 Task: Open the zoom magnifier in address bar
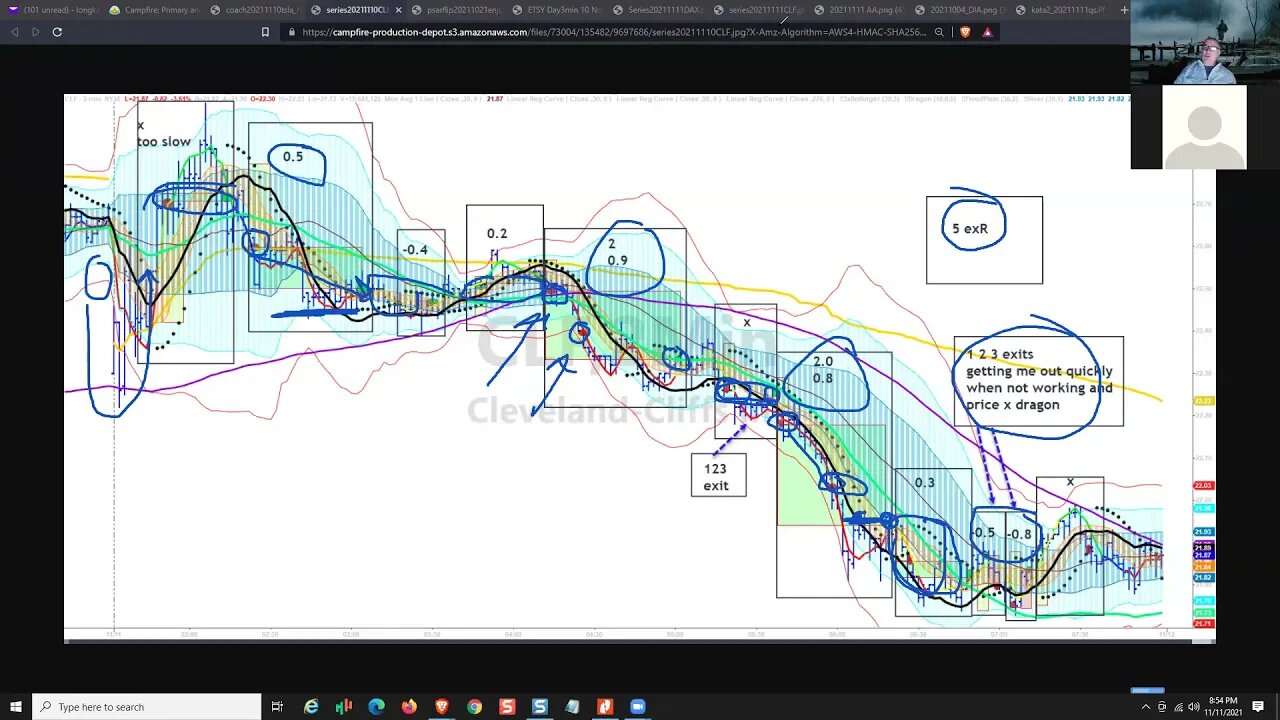pos(939,32)
